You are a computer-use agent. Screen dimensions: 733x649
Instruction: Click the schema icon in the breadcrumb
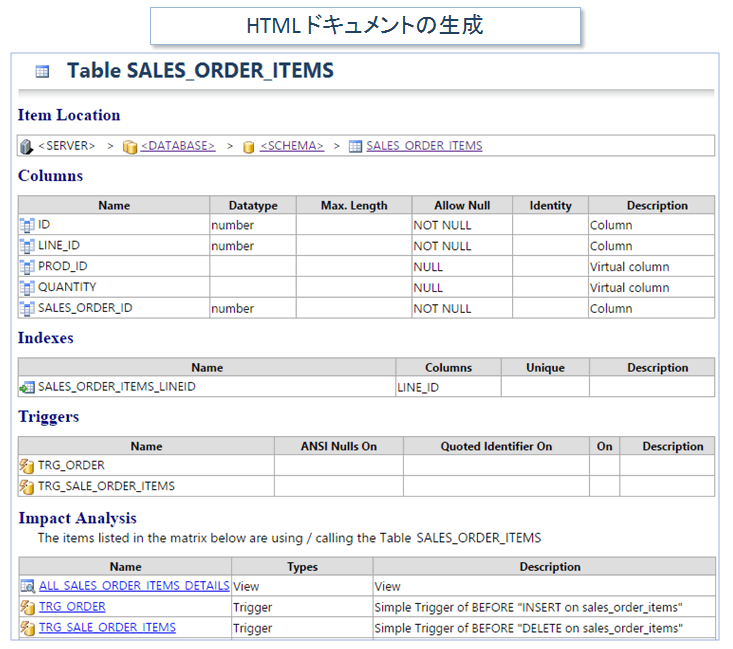click(x=249, y=146)
